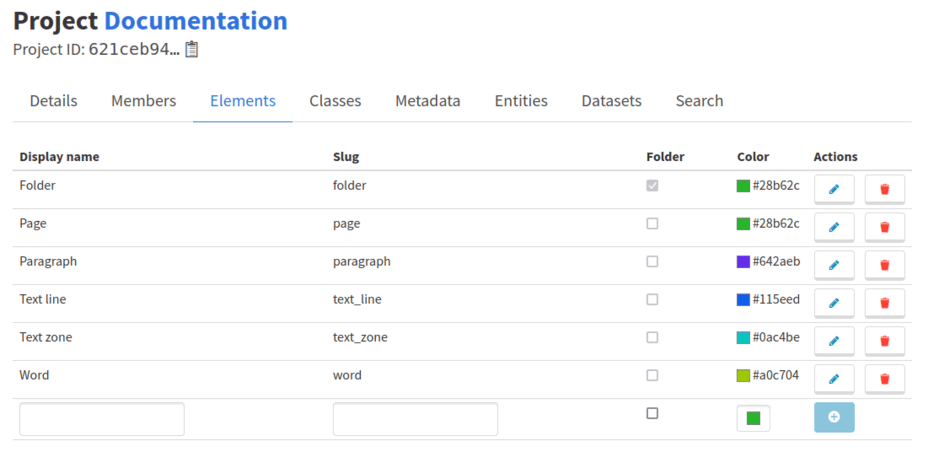Click the disabled Folder checkbox in Folder row

(x=652, y=186)
